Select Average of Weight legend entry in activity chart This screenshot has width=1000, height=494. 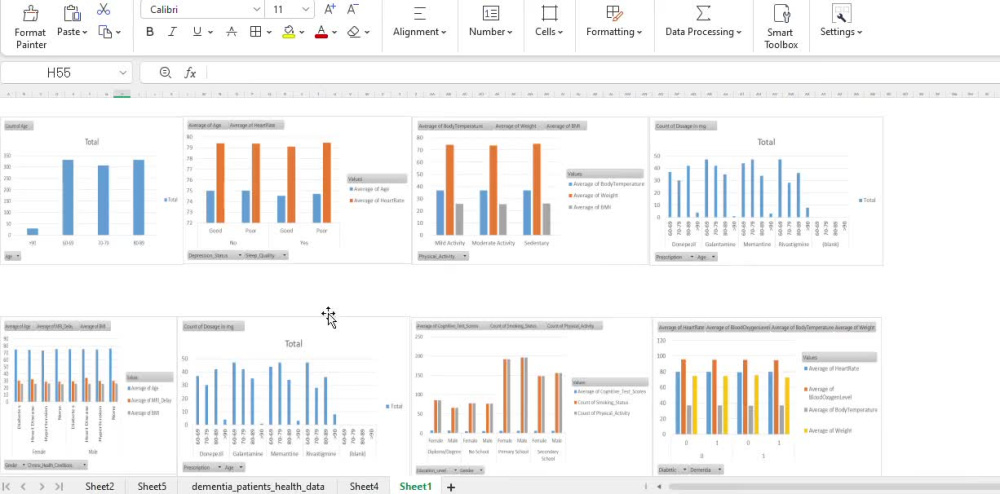tap(595, 195)
